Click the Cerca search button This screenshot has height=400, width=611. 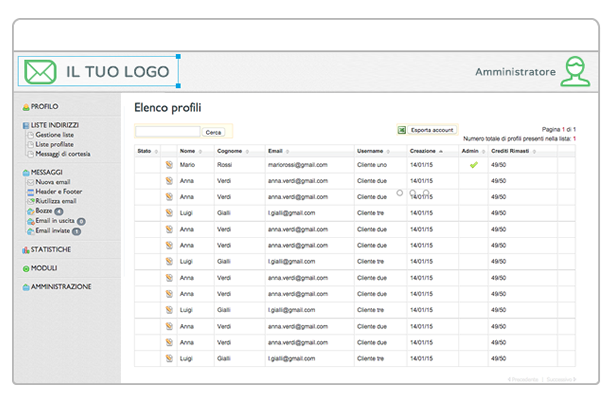[x=213, y=132]
